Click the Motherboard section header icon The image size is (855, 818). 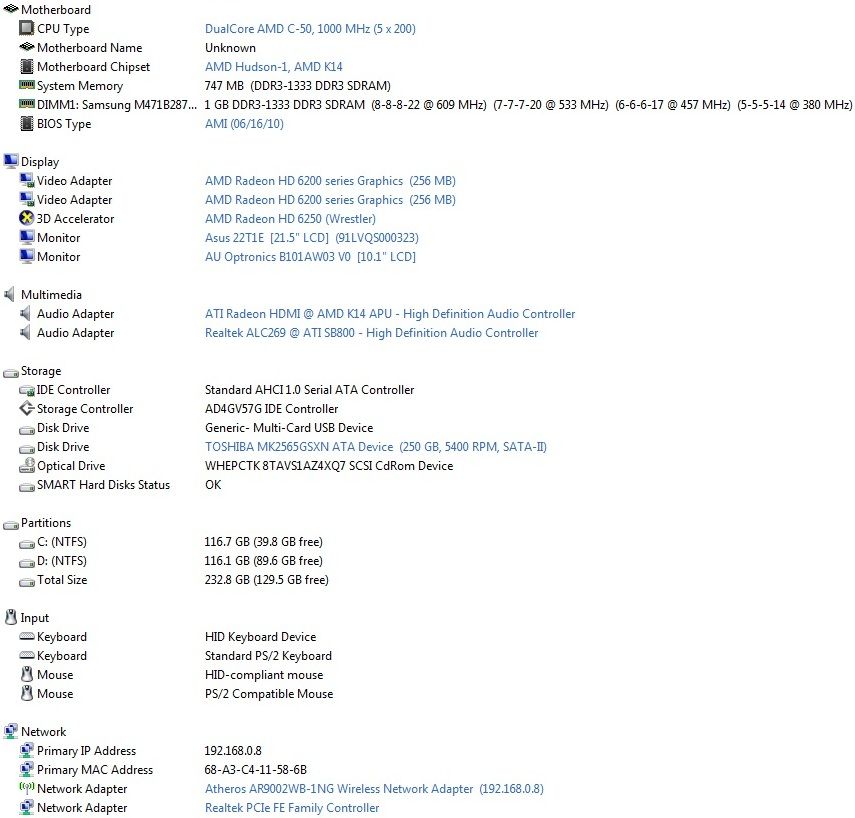coord(11,10)
